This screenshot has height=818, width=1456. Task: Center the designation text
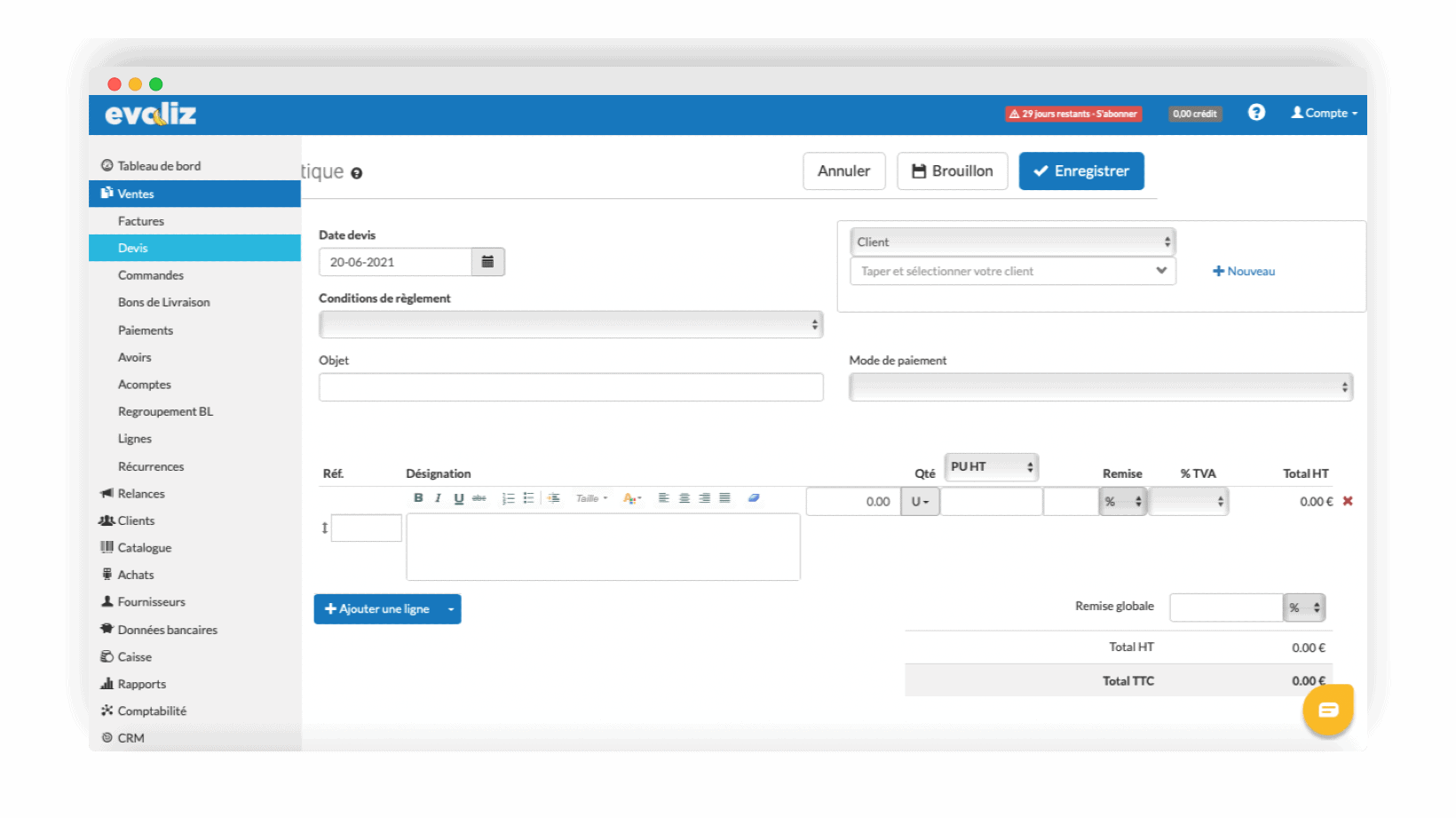[x=684, y=498]
